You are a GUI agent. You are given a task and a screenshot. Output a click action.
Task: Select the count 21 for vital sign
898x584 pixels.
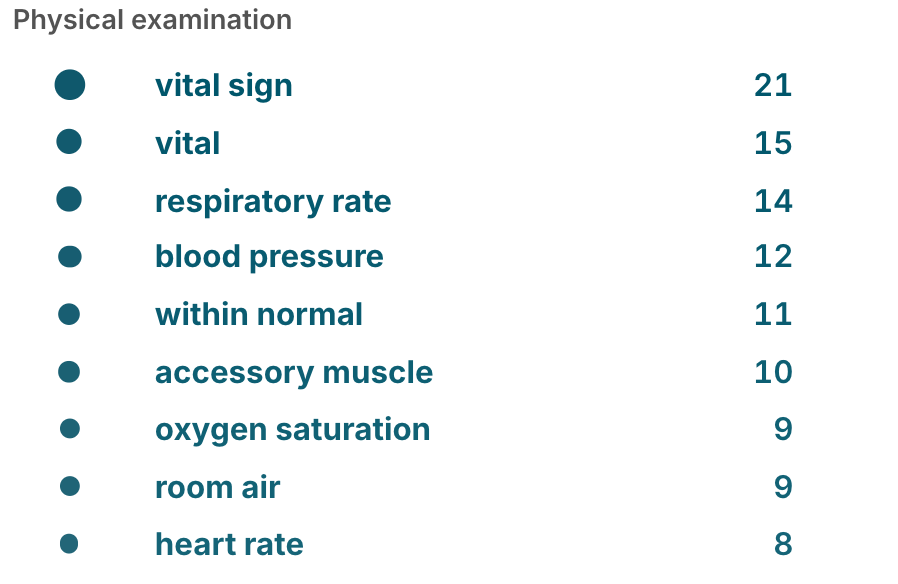[x=773, y=85]
